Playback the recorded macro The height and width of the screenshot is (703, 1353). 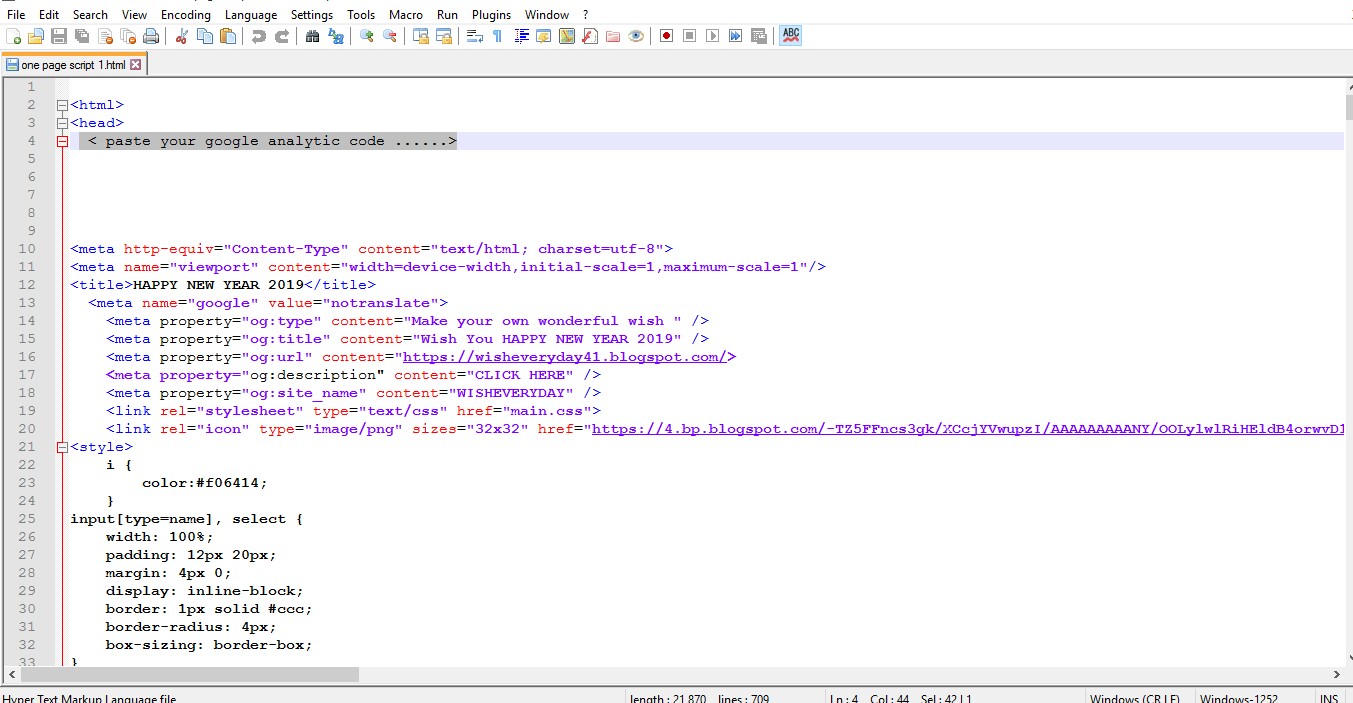[x=712, y=36]
